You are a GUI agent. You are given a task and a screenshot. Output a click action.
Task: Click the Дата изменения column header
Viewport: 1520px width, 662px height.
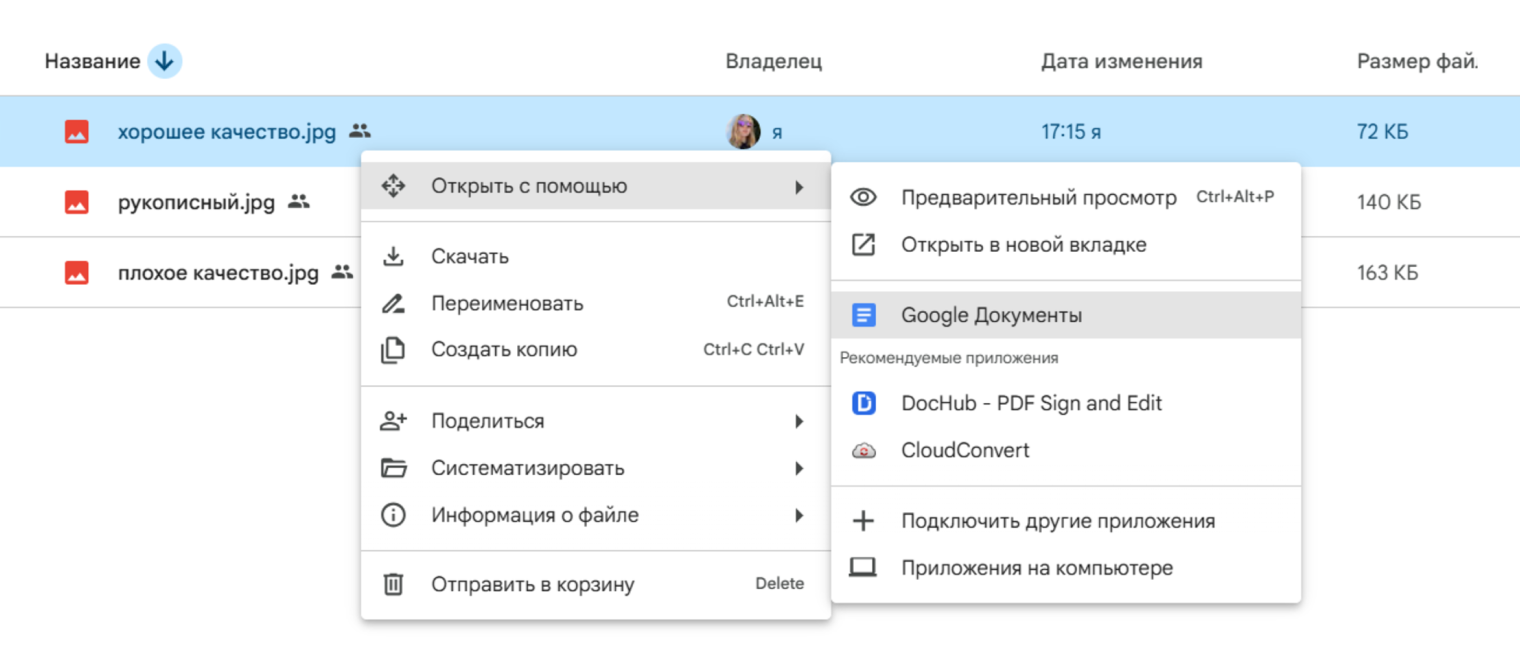pyautogui.click(x=1121, y=61)
